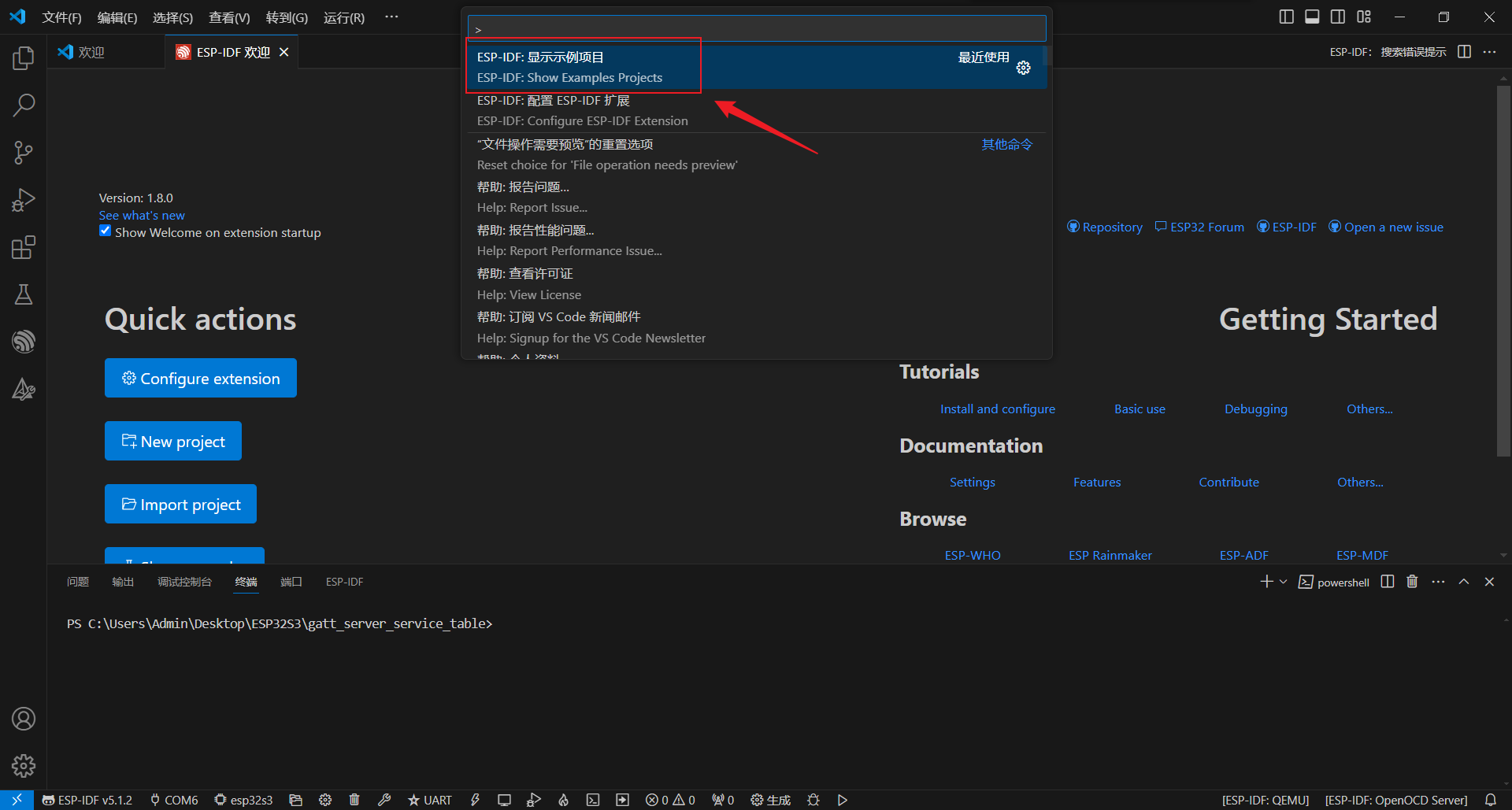
Task: Open the errors and warnings count
Action: coord(670,800)
